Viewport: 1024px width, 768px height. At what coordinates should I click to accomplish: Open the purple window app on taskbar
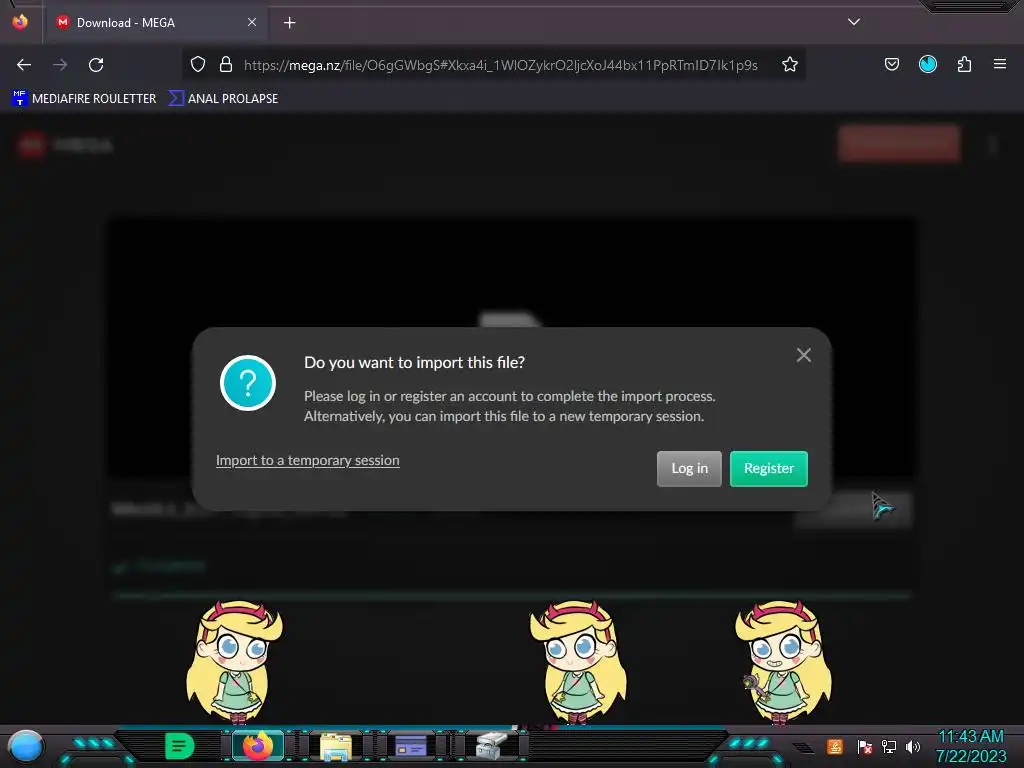tap(411, 745)
